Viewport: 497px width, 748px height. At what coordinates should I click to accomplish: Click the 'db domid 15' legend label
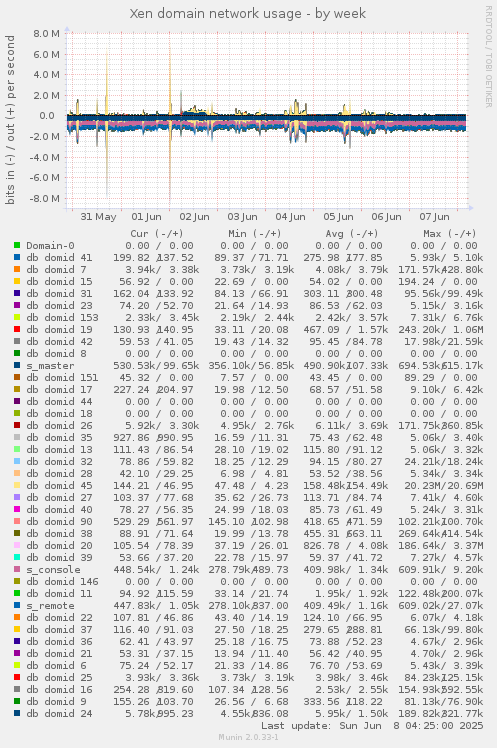click(59, 281)
